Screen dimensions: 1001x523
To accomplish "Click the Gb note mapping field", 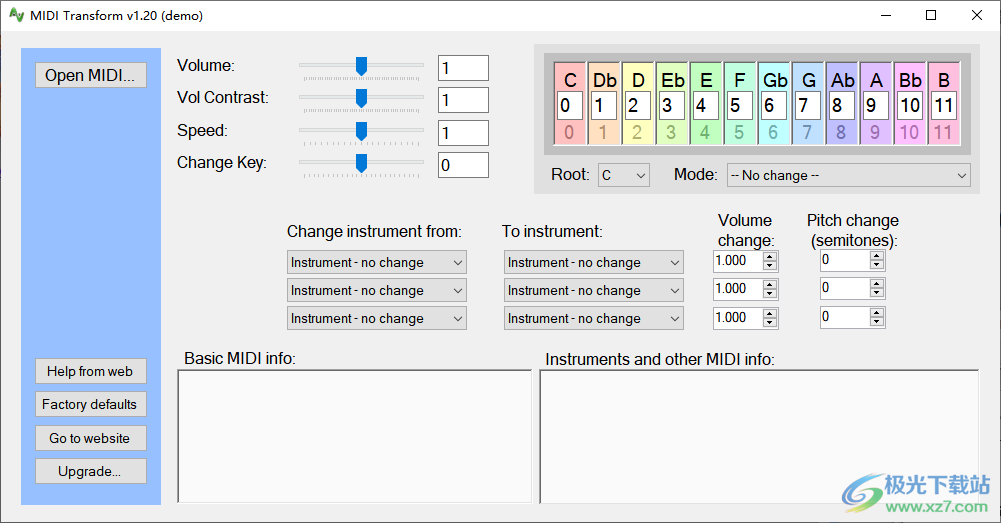I will 774,105.
